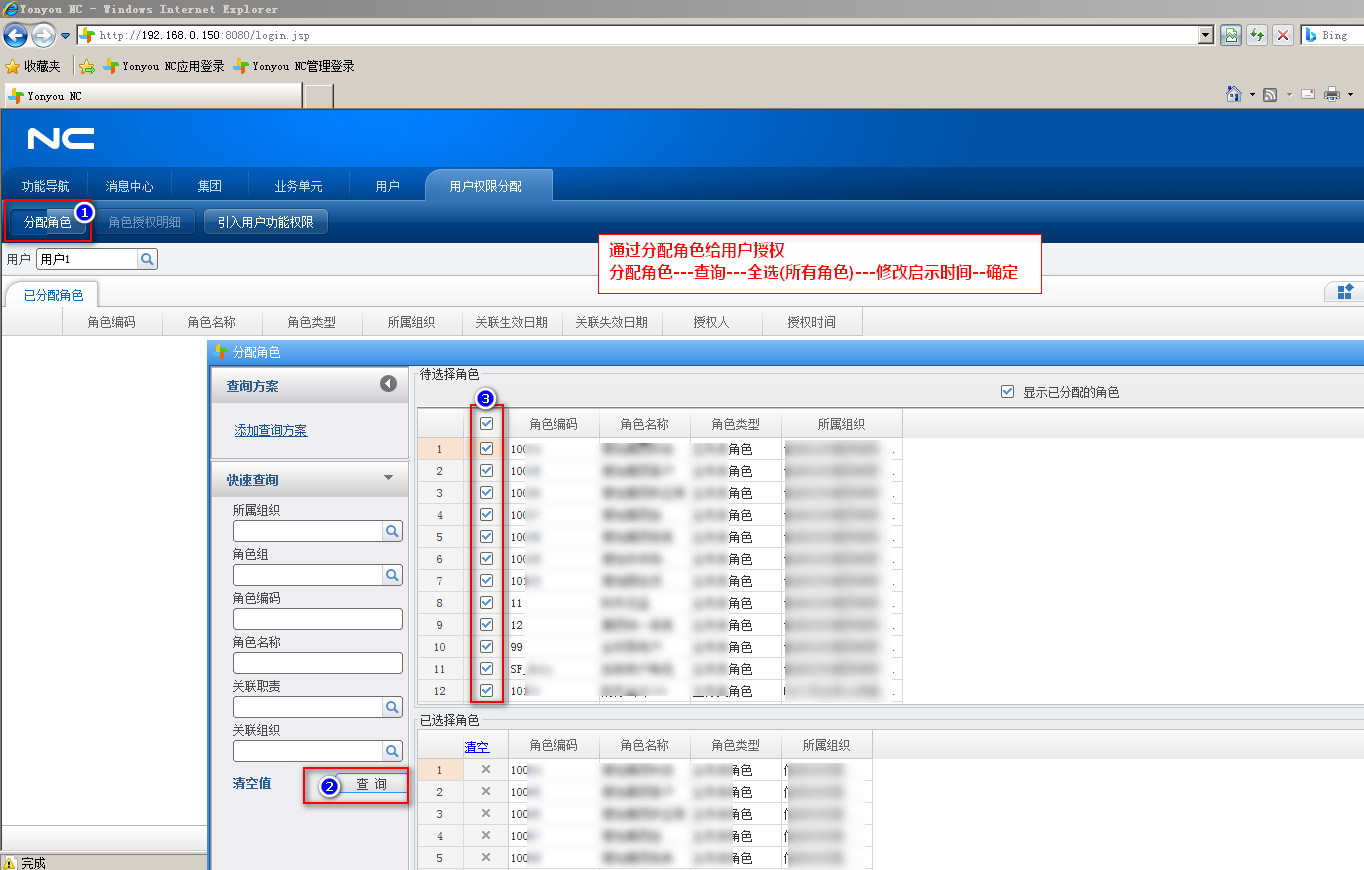The width and height of the screenshot is (1364, 870).
Task: Collapse the 查询方案 panel with arrow icon
Action: pyautogui.click(x=389, y=384)
